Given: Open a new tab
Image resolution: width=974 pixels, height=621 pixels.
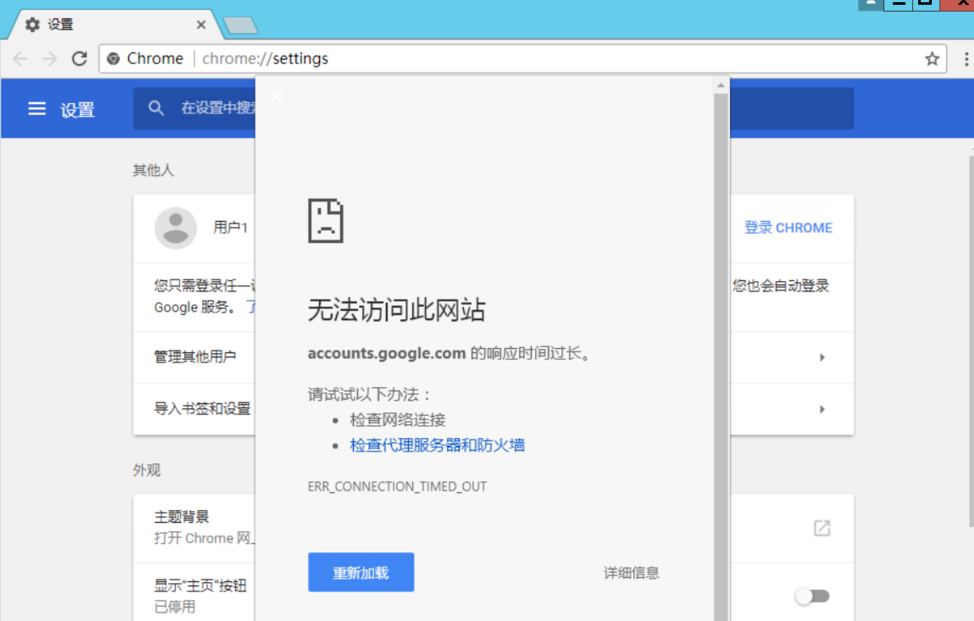Looking at the screenshot, I should coord(240,25).
